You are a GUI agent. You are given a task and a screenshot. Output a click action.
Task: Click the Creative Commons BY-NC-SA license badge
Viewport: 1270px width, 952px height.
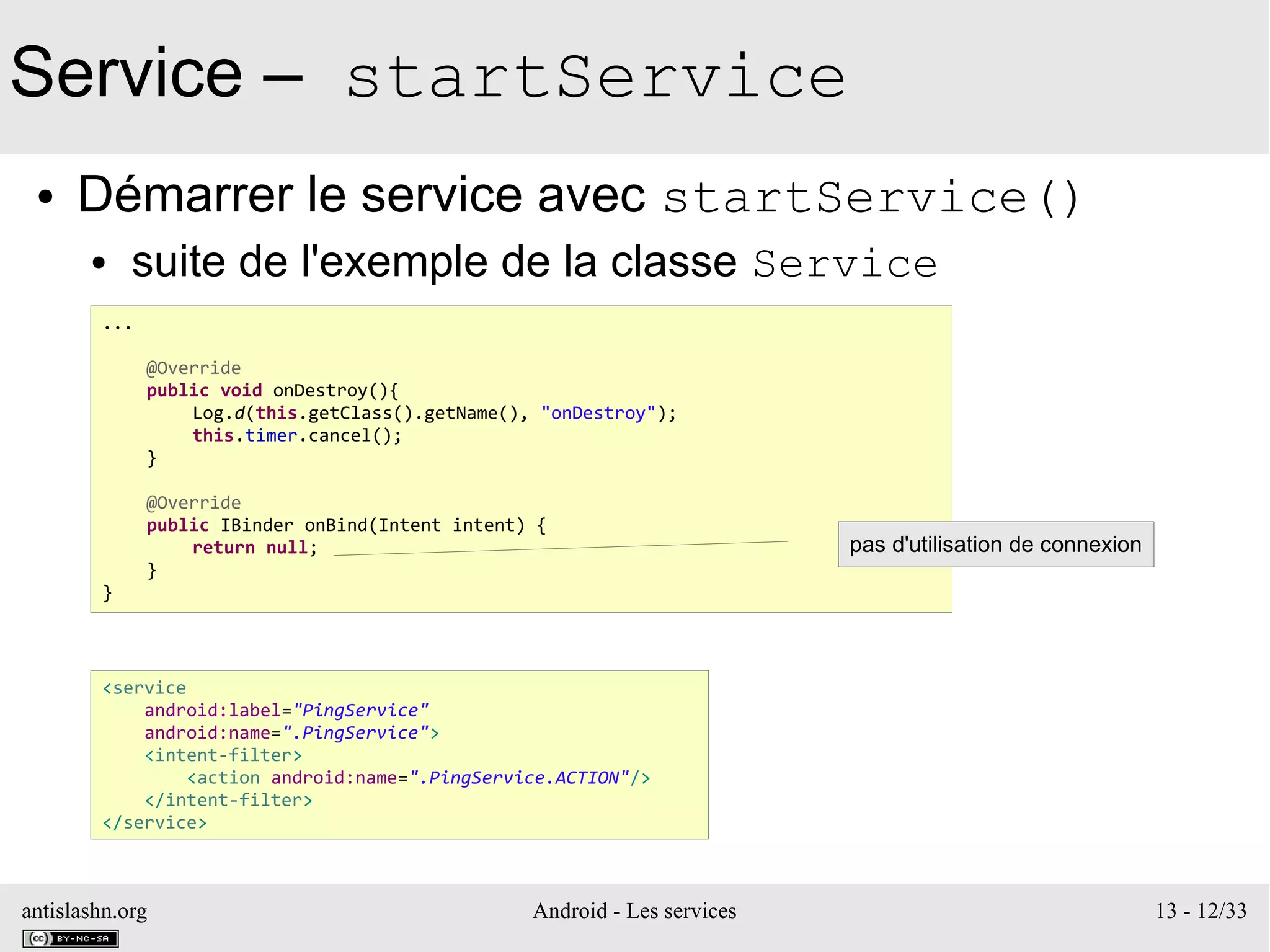71,938
